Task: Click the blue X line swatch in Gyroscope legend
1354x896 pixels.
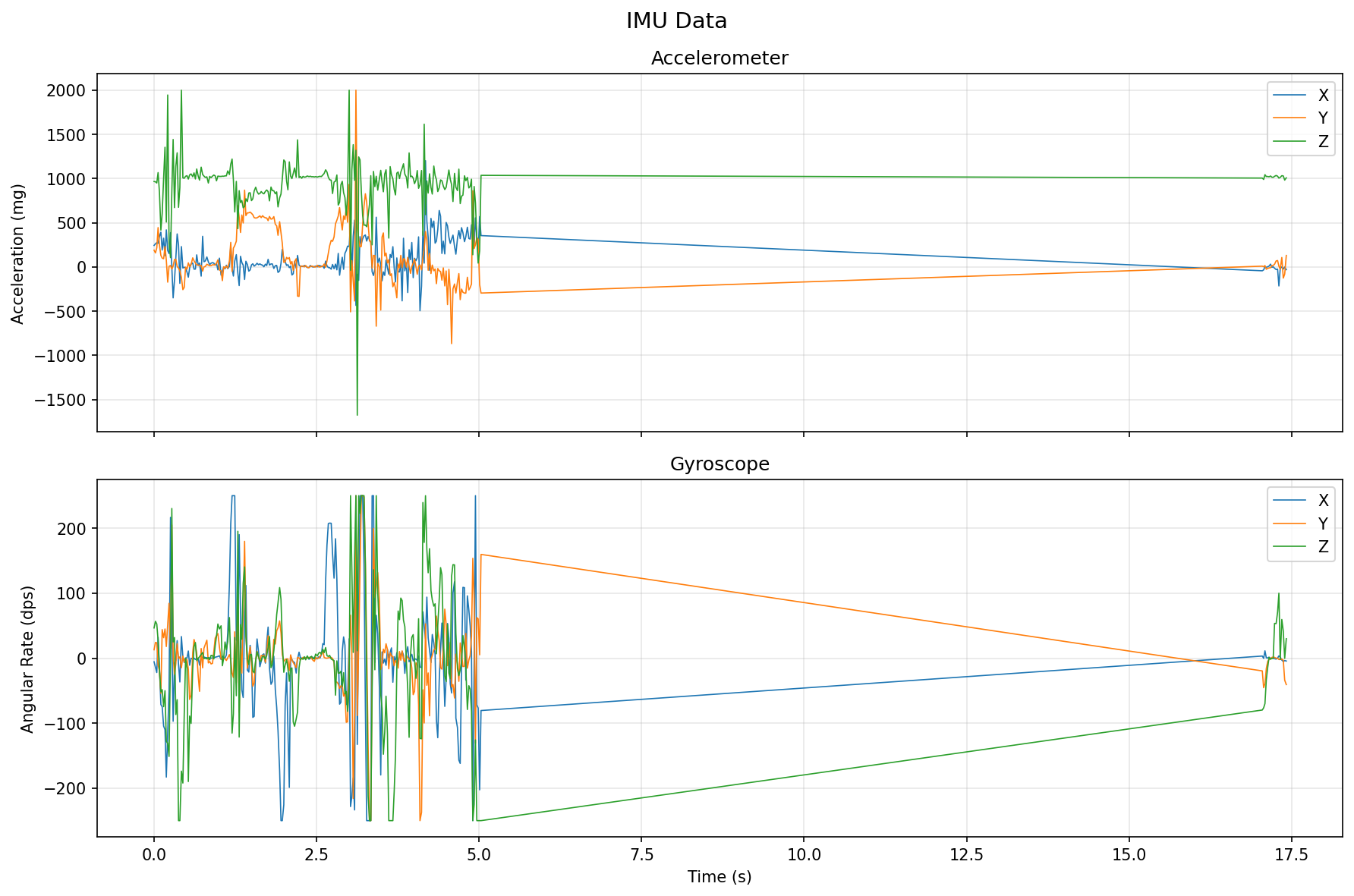Action: click(1290, 500)
